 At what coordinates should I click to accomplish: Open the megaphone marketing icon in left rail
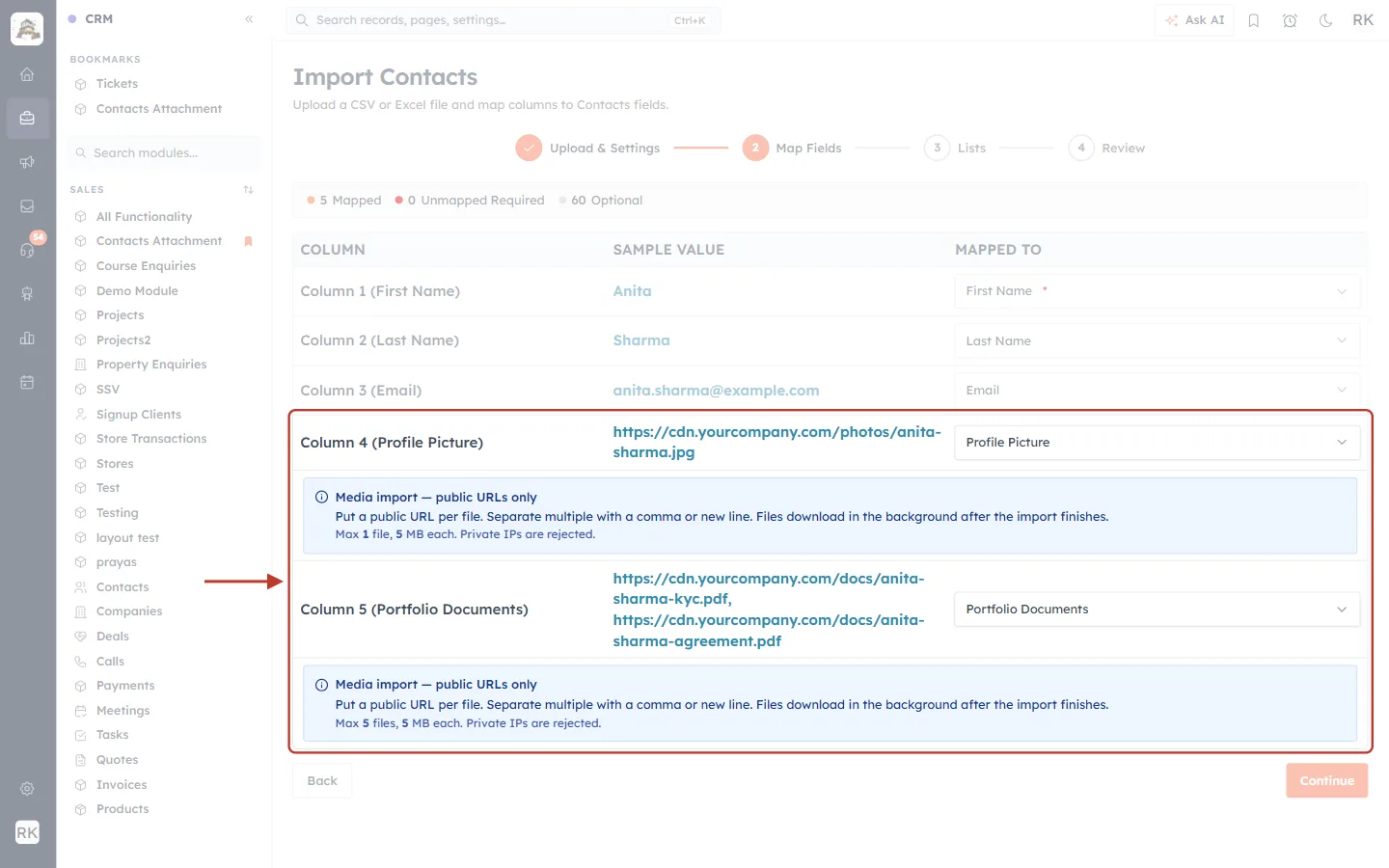(27, 162)
